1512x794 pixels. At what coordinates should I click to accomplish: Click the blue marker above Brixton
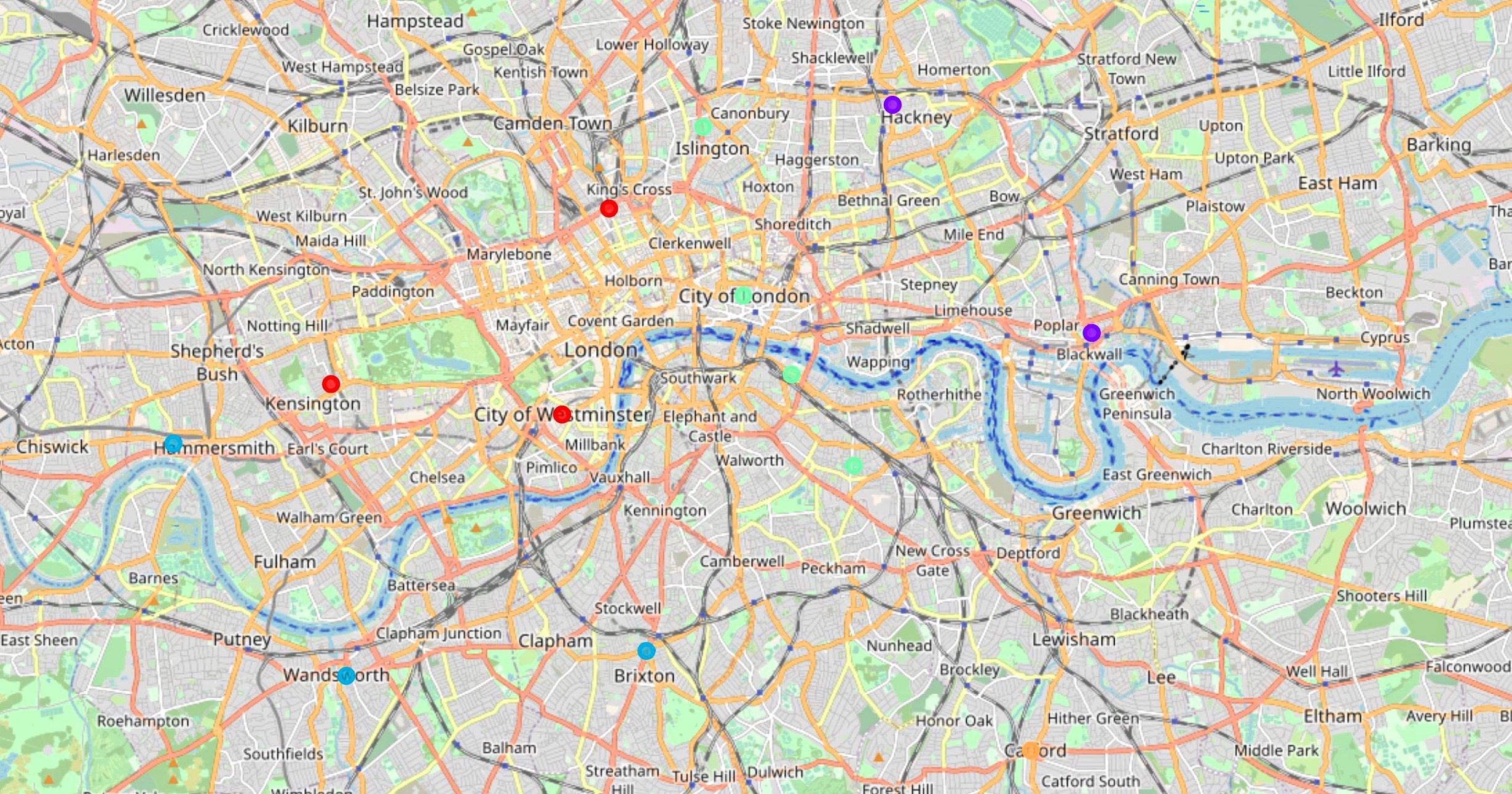646,651
